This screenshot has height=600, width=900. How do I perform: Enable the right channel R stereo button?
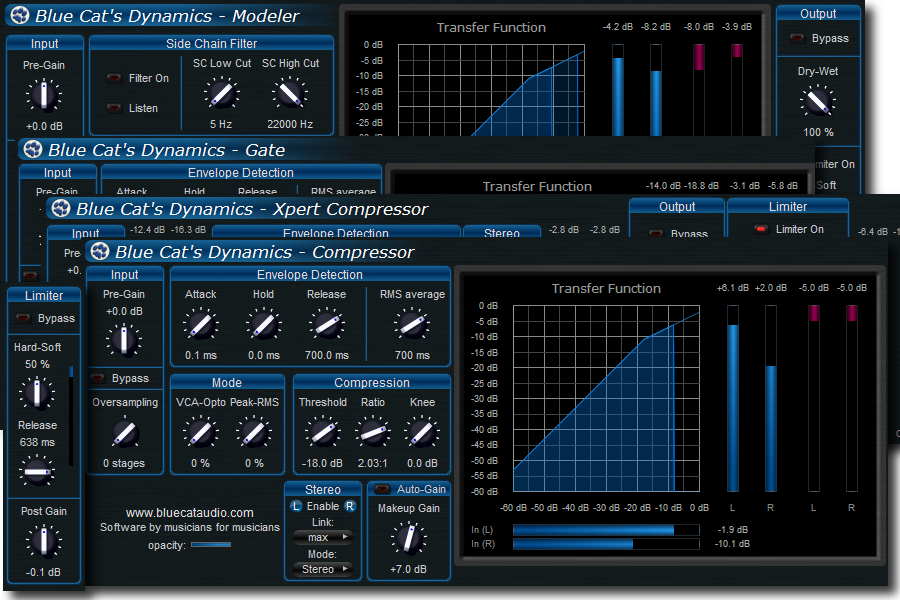pos(350,507)
